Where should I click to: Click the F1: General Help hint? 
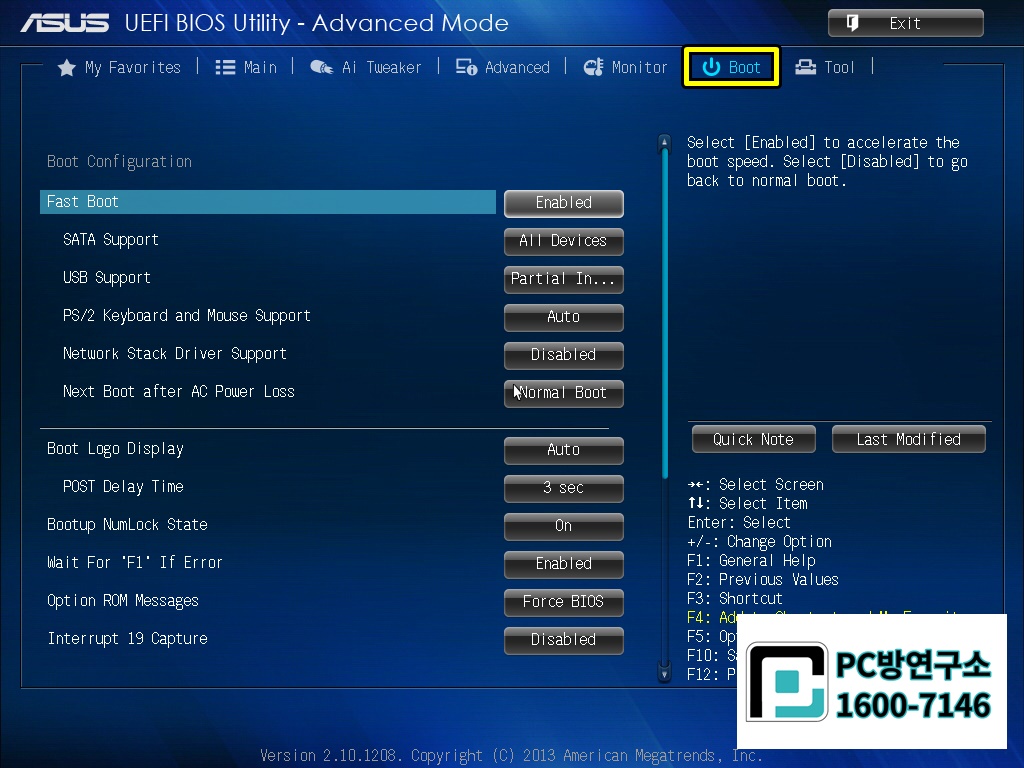(751, 561)
